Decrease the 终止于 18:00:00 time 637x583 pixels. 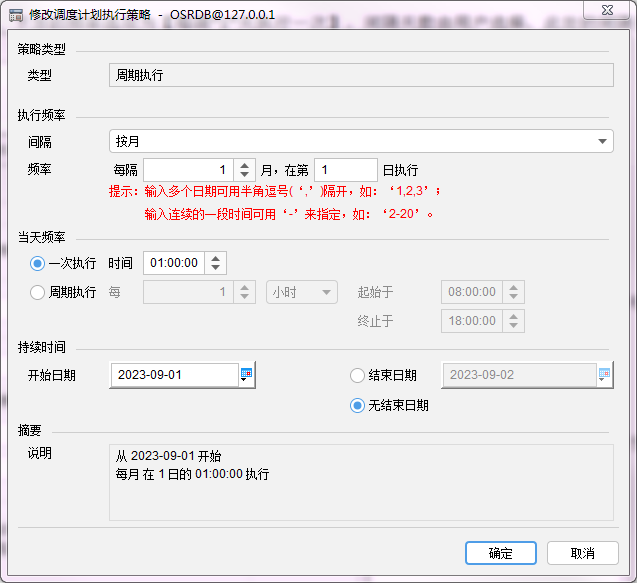click(x=514, y=325)
